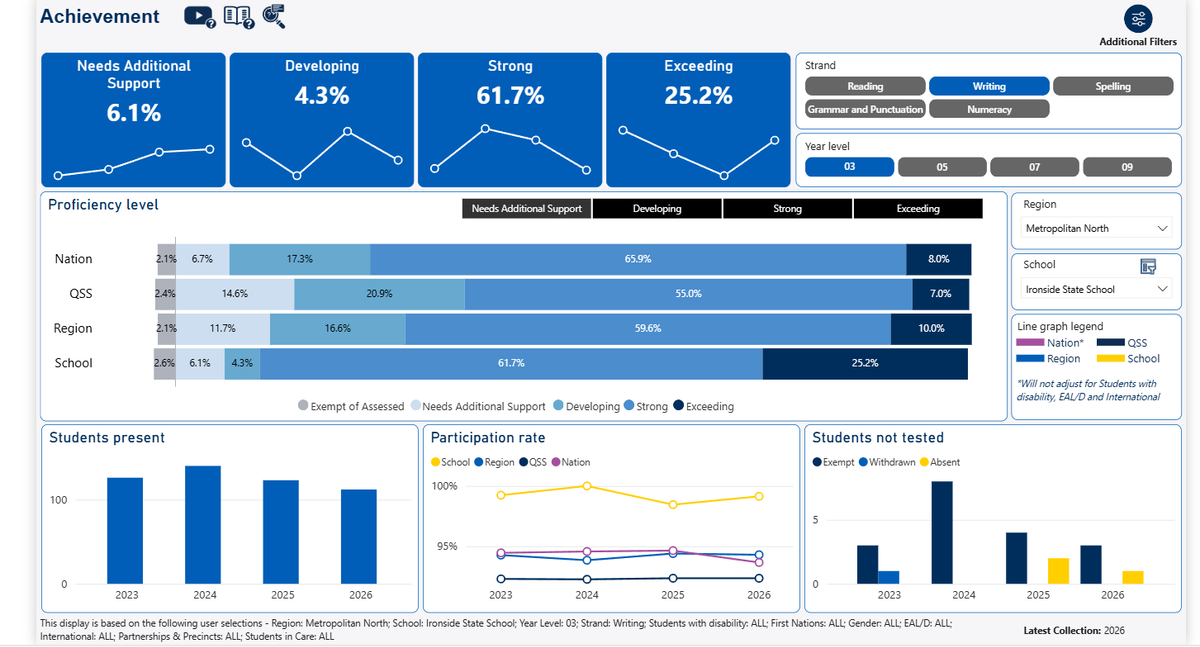
Task: Click the 2026 Absent yellow bar
Action: (1132, 578)
